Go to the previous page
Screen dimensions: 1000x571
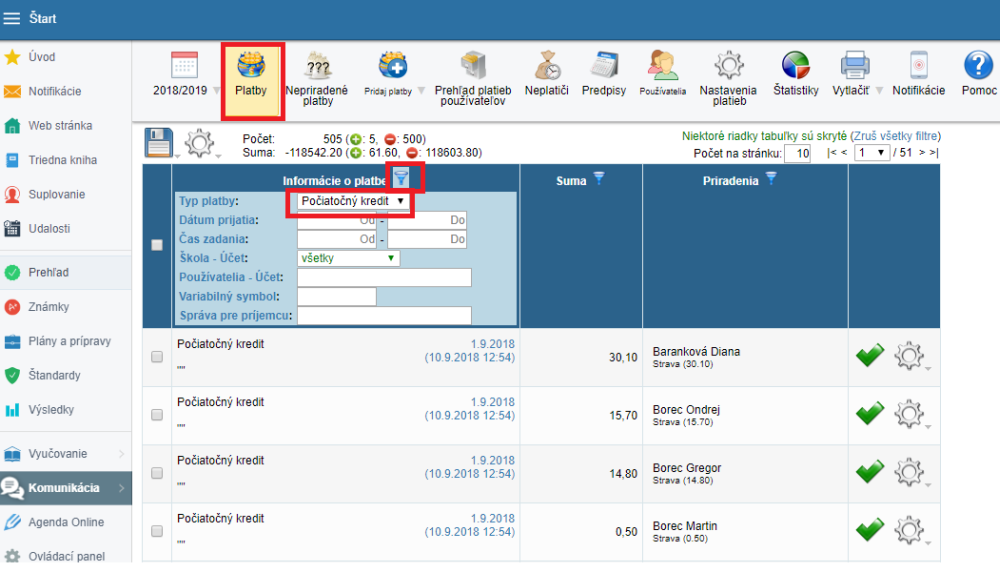(x=844, y=152)
